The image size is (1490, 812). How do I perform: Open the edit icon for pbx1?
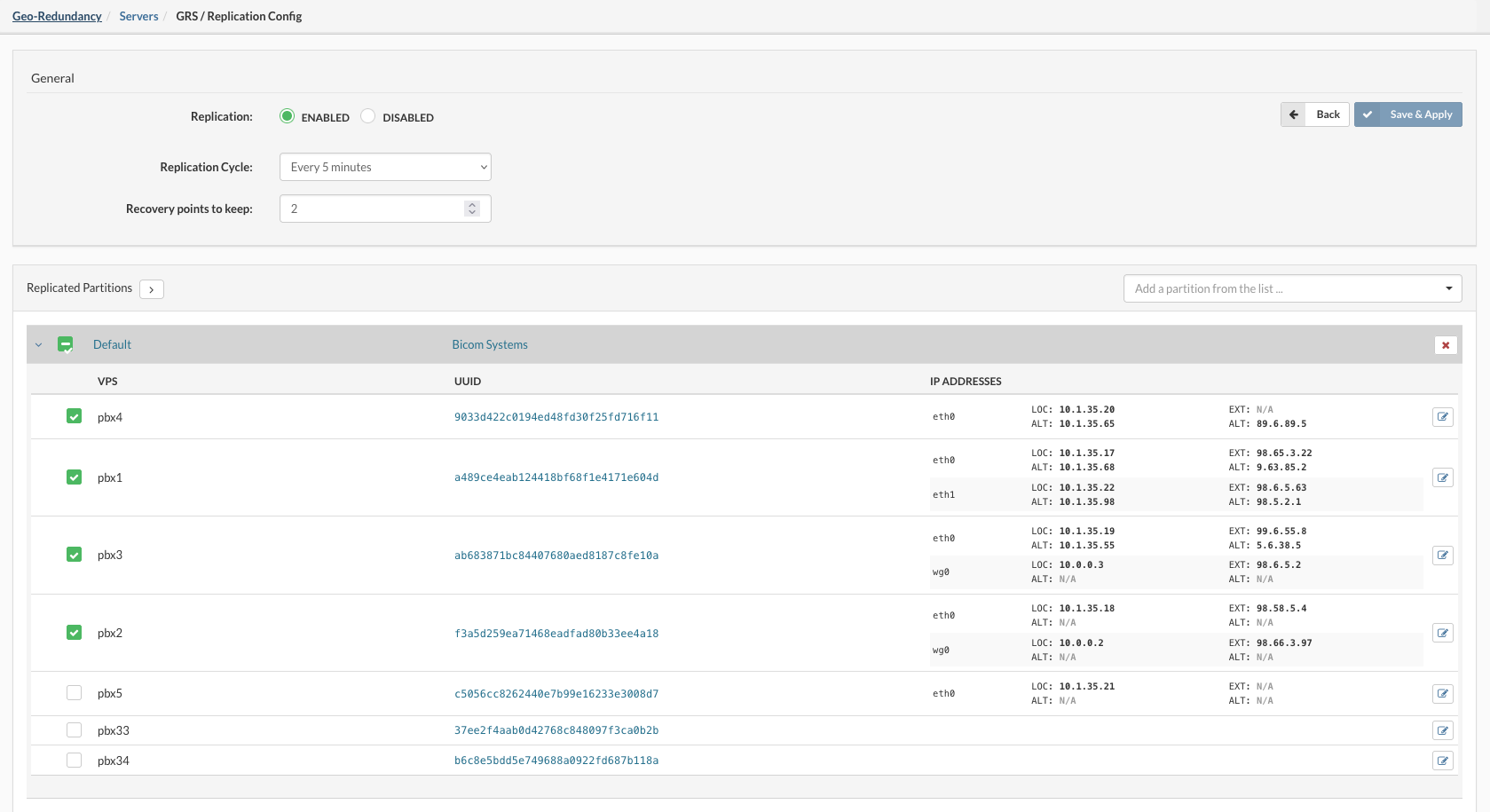[x=1443, y=477]
